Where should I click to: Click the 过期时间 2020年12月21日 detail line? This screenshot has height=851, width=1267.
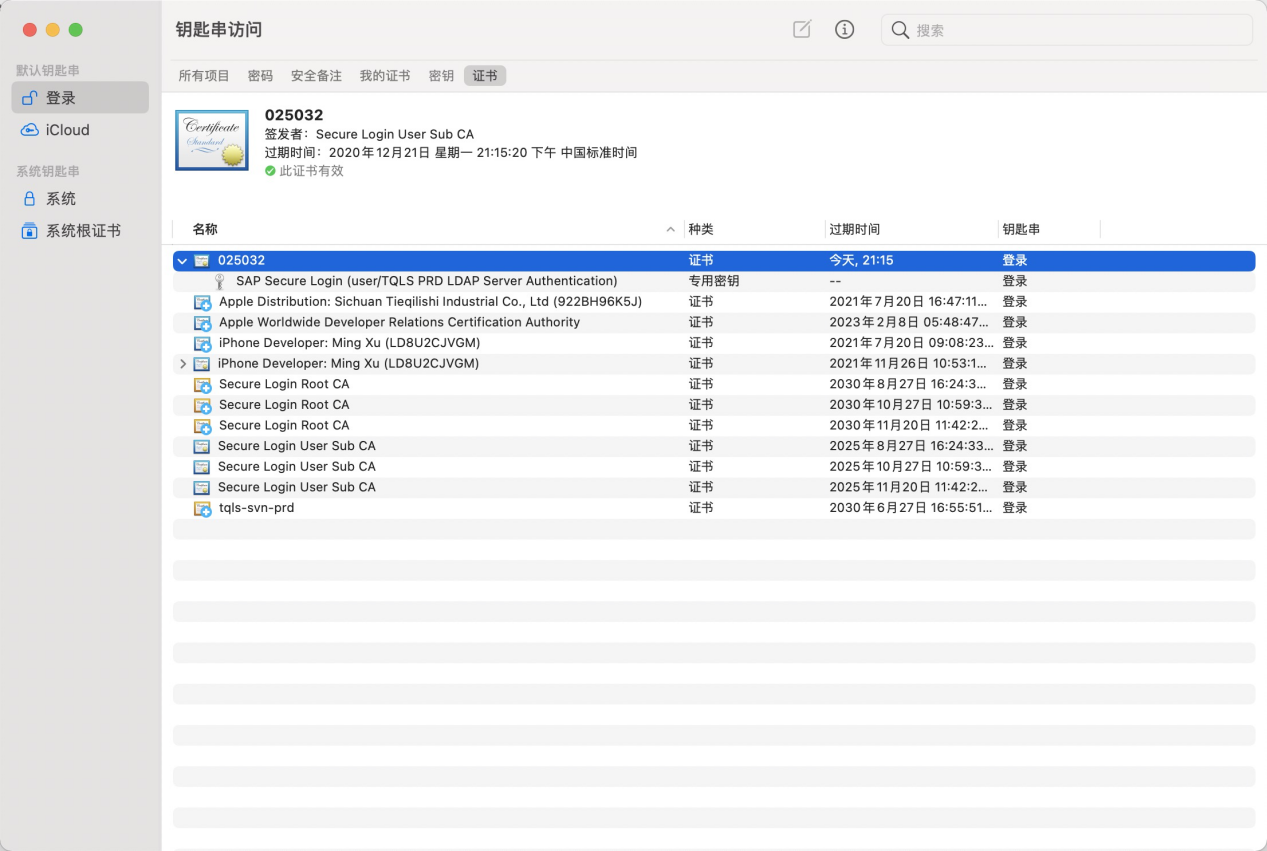[451, 153]
